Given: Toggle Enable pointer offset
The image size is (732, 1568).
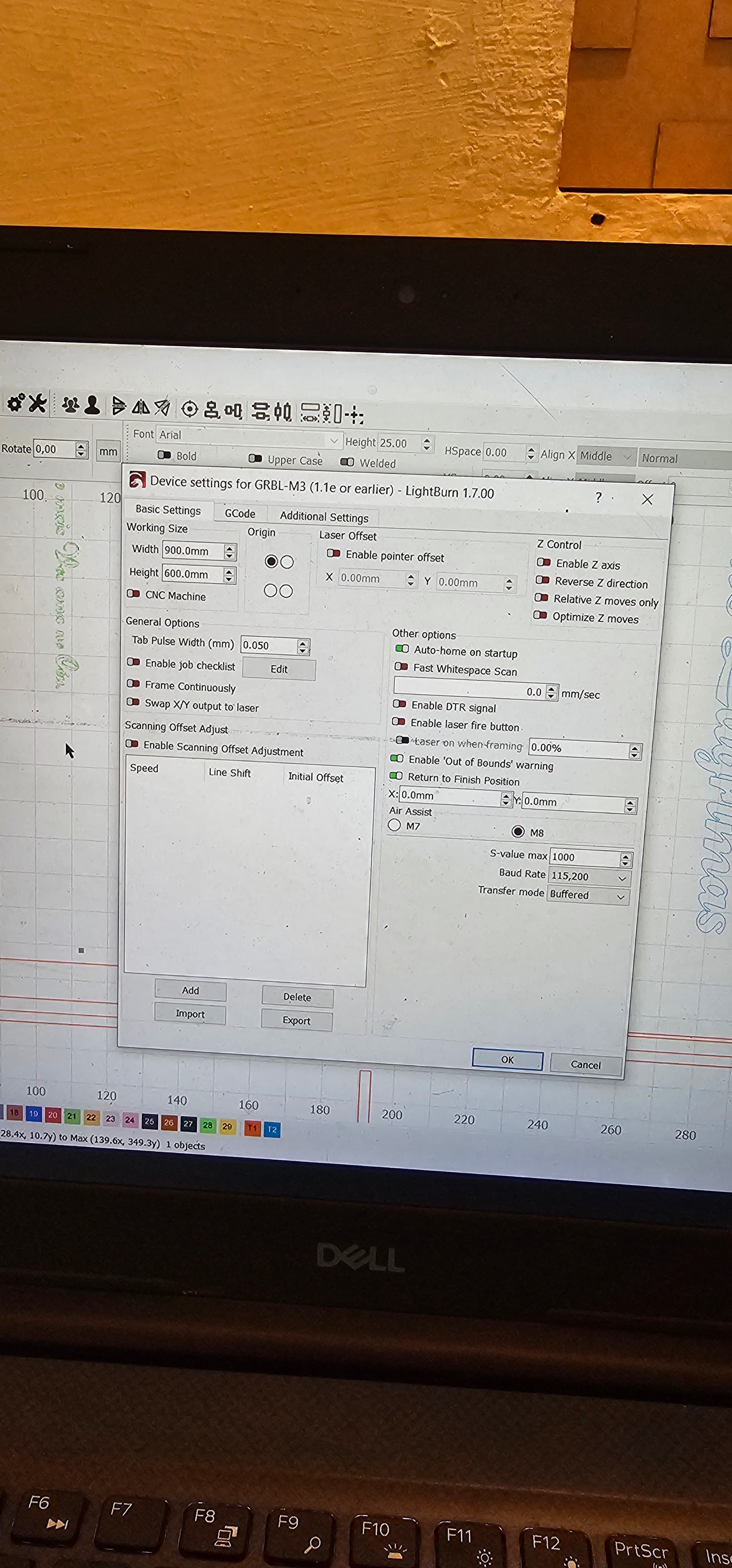Looking at the screenshot, I should pos(333,553).
